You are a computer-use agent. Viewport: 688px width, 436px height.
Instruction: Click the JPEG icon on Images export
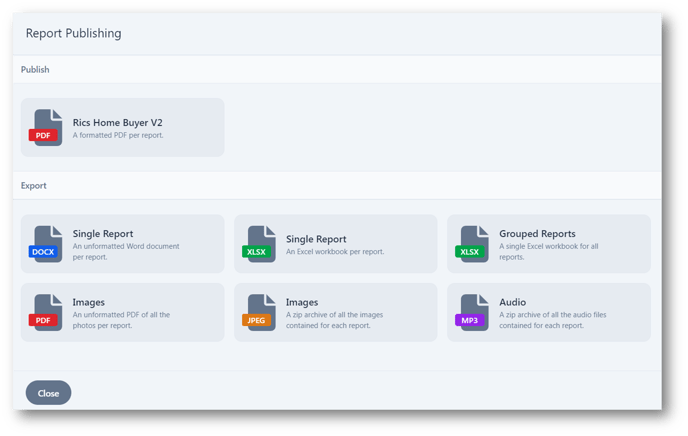click(x=259, y=313)
